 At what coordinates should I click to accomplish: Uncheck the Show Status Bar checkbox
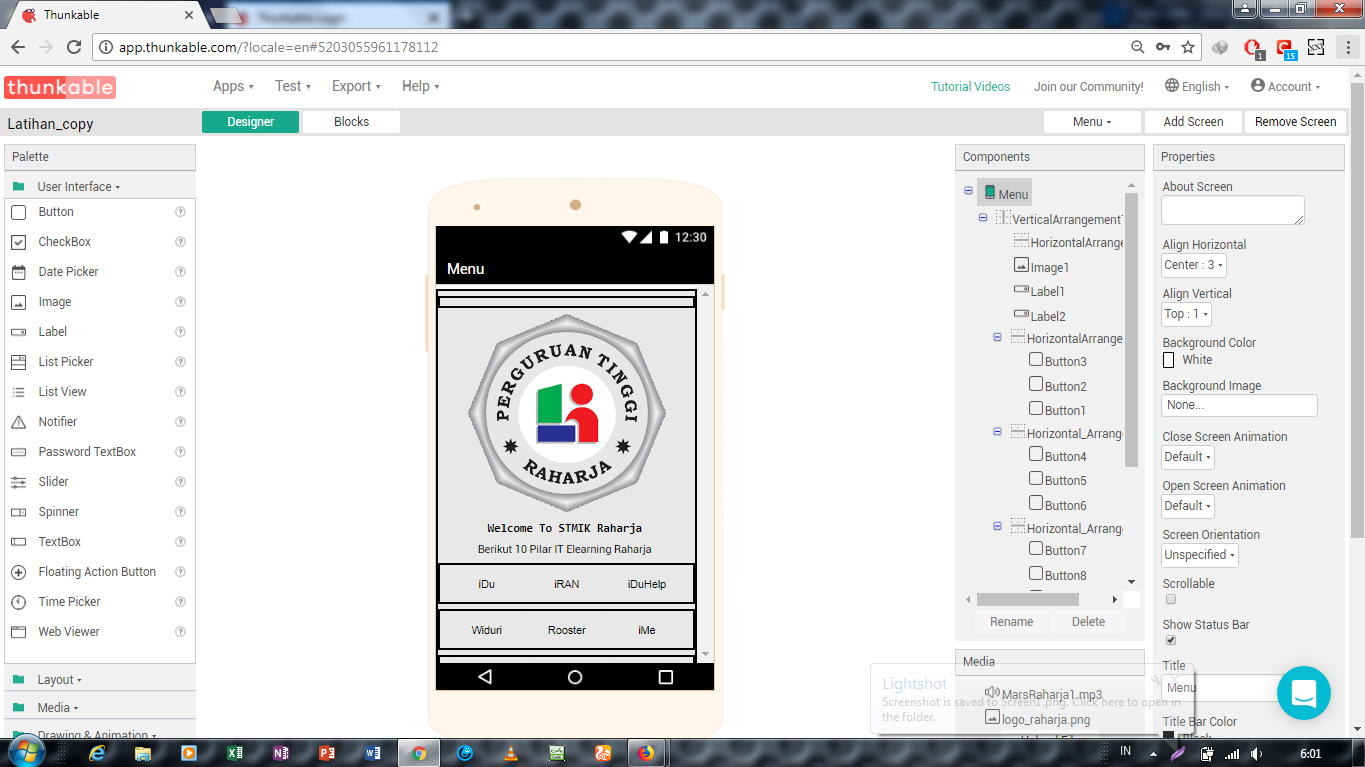(1171, 640)
